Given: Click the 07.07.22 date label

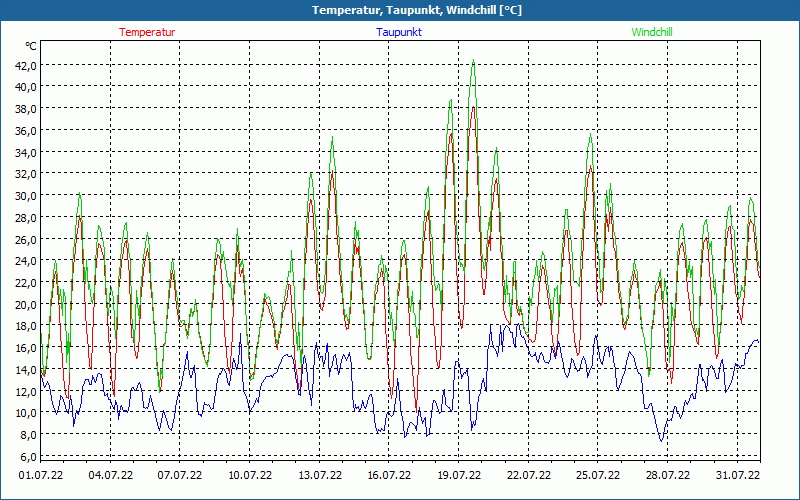Looking at the screenshot, I should [x=180, y=476].
